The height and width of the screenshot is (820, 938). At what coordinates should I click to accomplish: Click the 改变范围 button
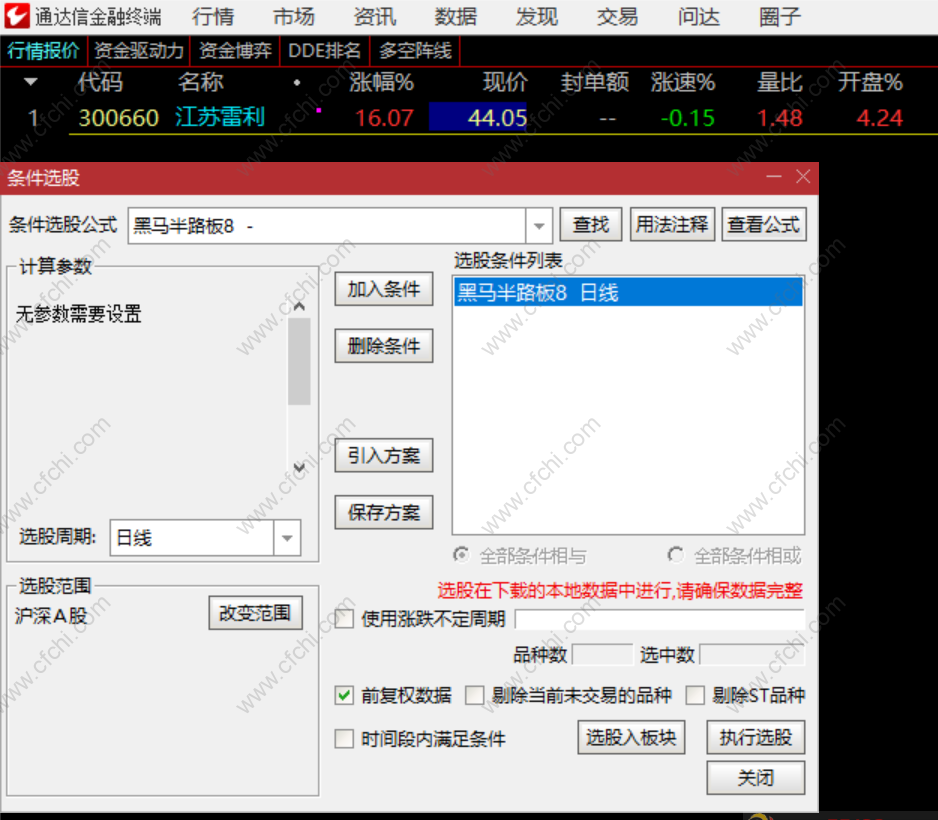pos(255,613)
